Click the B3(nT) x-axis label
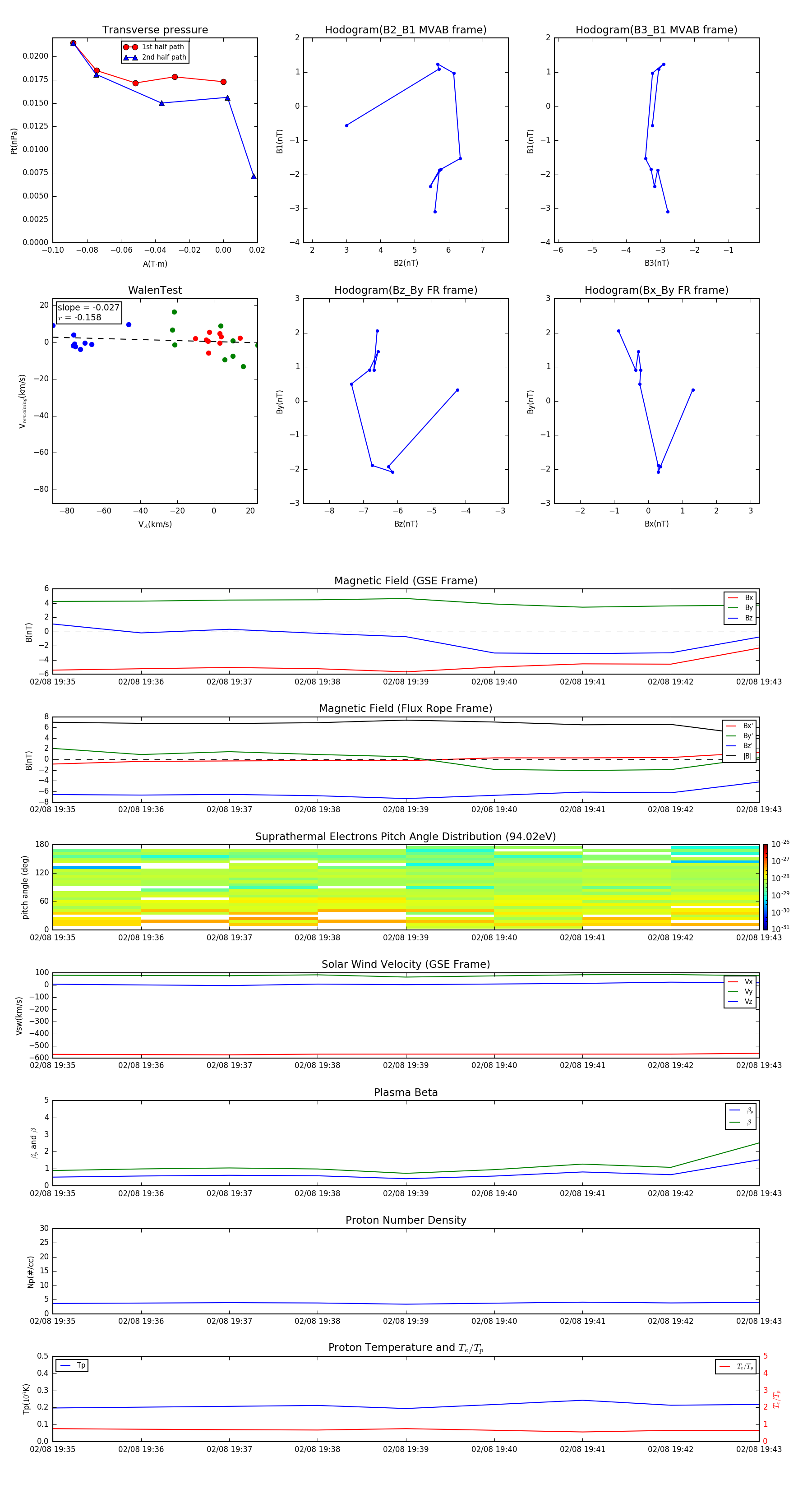 point(656,263)
